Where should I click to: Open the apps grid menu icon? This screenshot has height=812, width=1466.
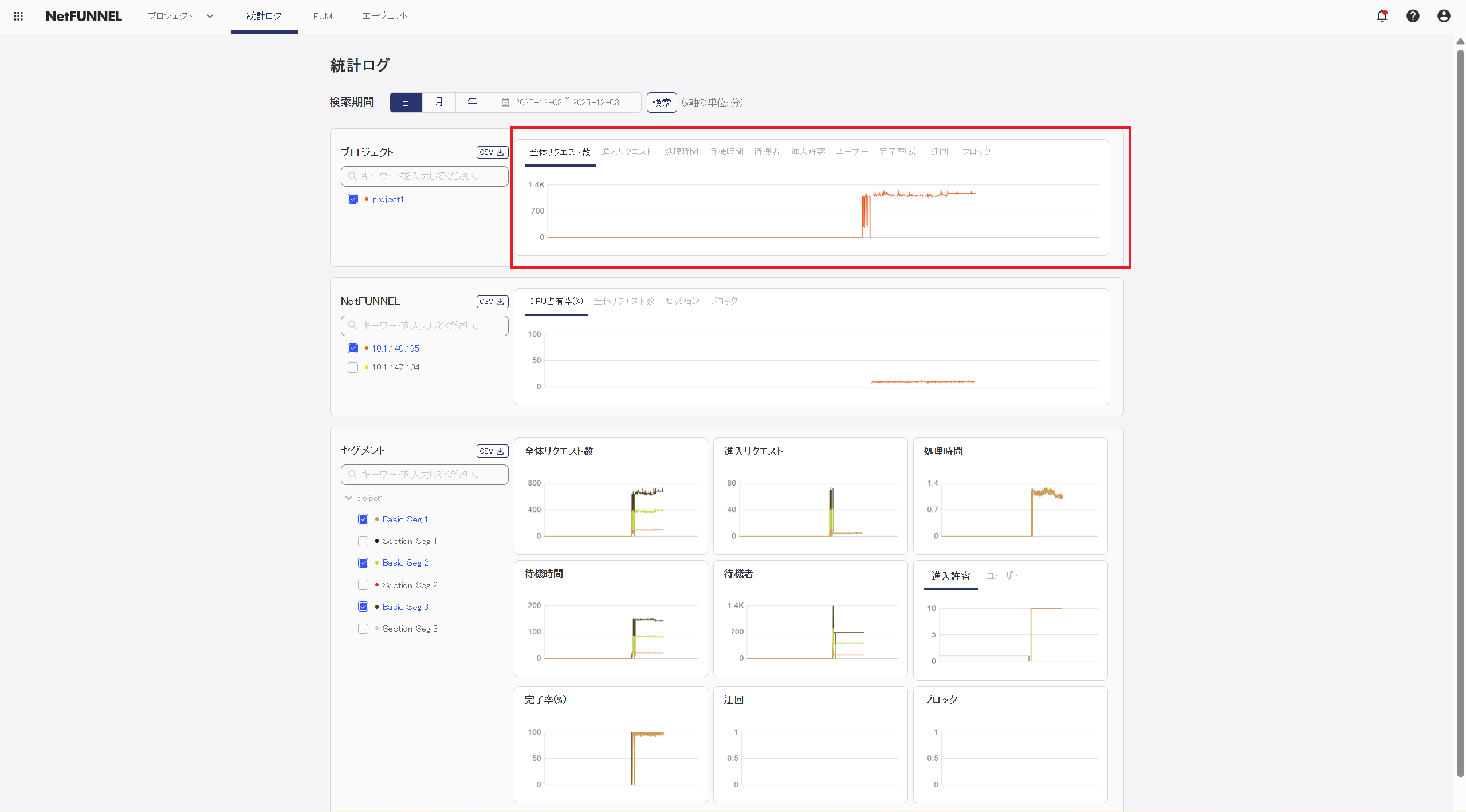point(18,16)
